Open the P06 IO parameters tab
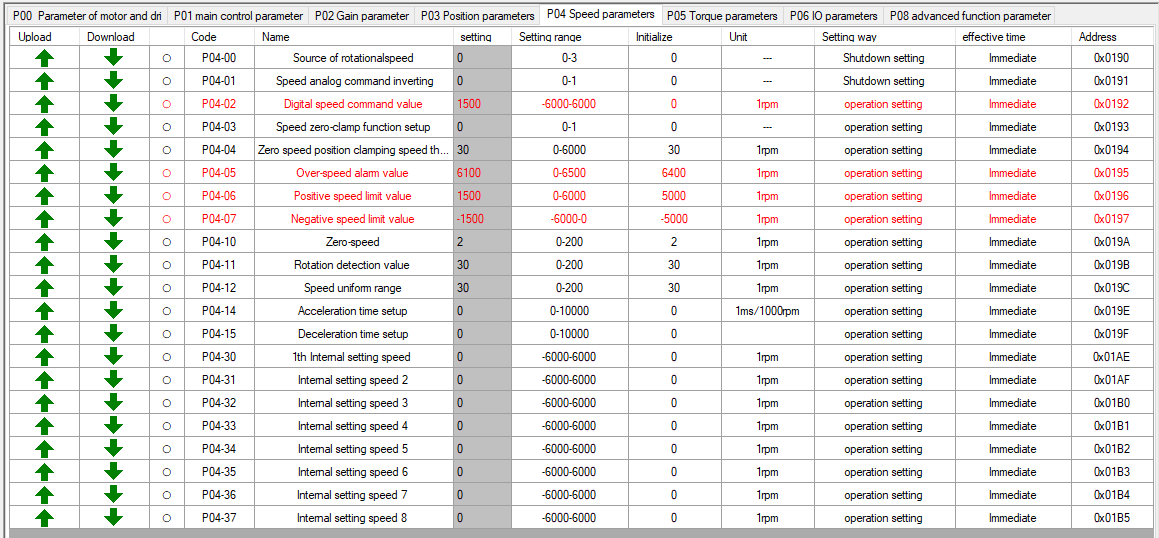This screenshot has width=1159, height=538. [x=833, y=16]
